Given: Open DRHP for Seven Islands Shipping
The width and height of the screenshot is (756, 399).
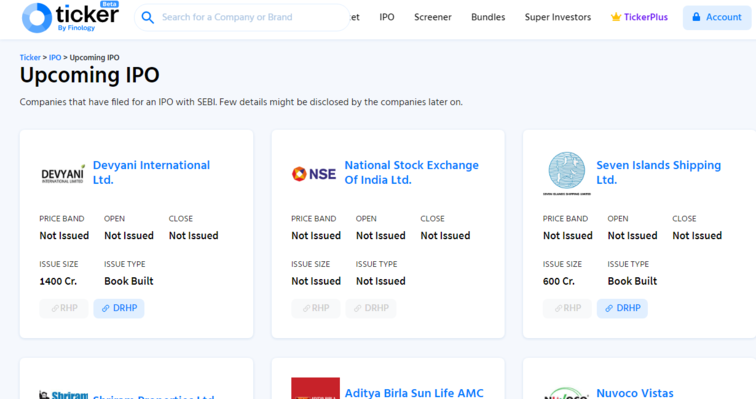Looking at the screenshot, I should click(622, 308).
